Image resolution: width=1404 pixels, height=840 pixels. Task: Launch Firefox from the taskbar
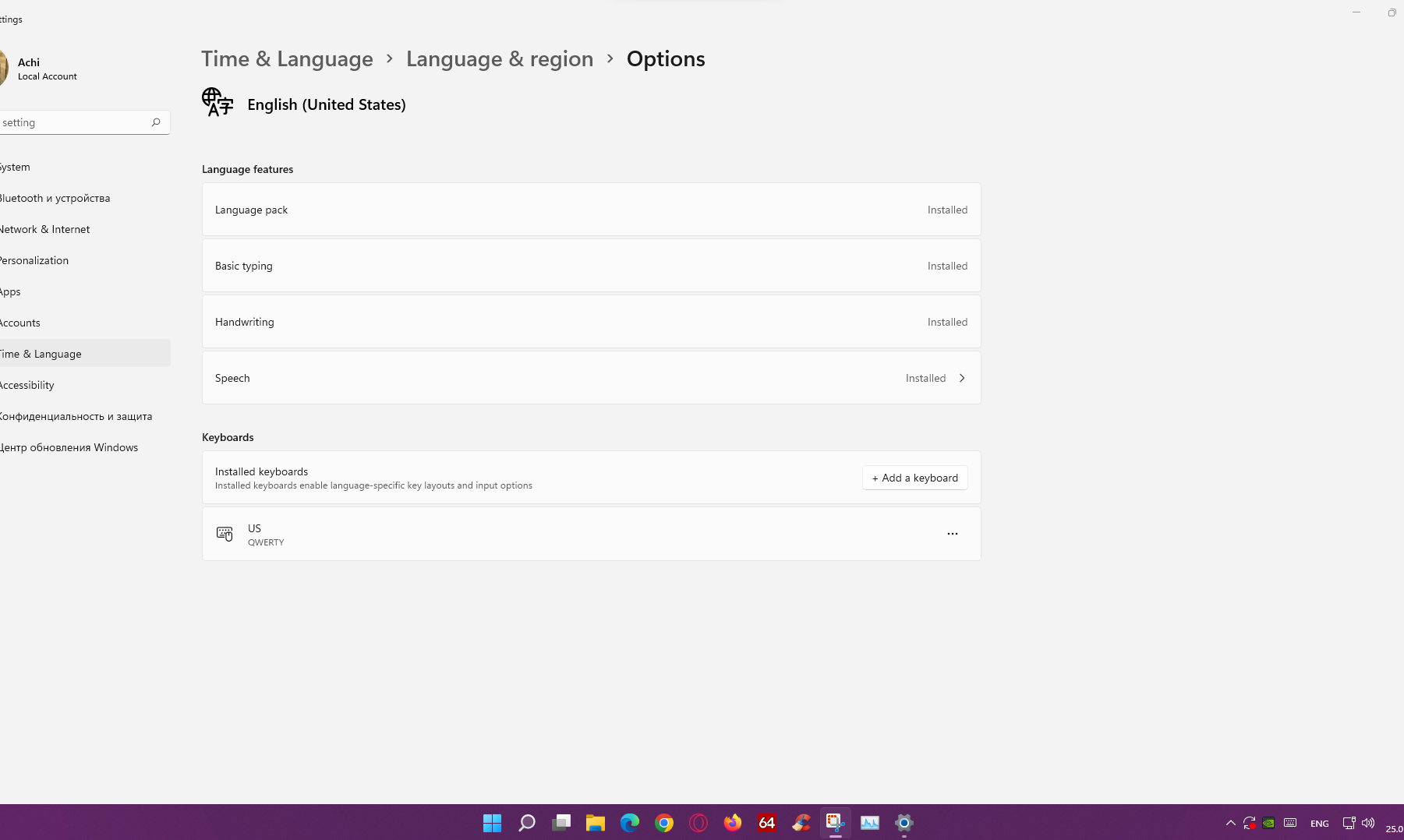[x=733, y=823]
